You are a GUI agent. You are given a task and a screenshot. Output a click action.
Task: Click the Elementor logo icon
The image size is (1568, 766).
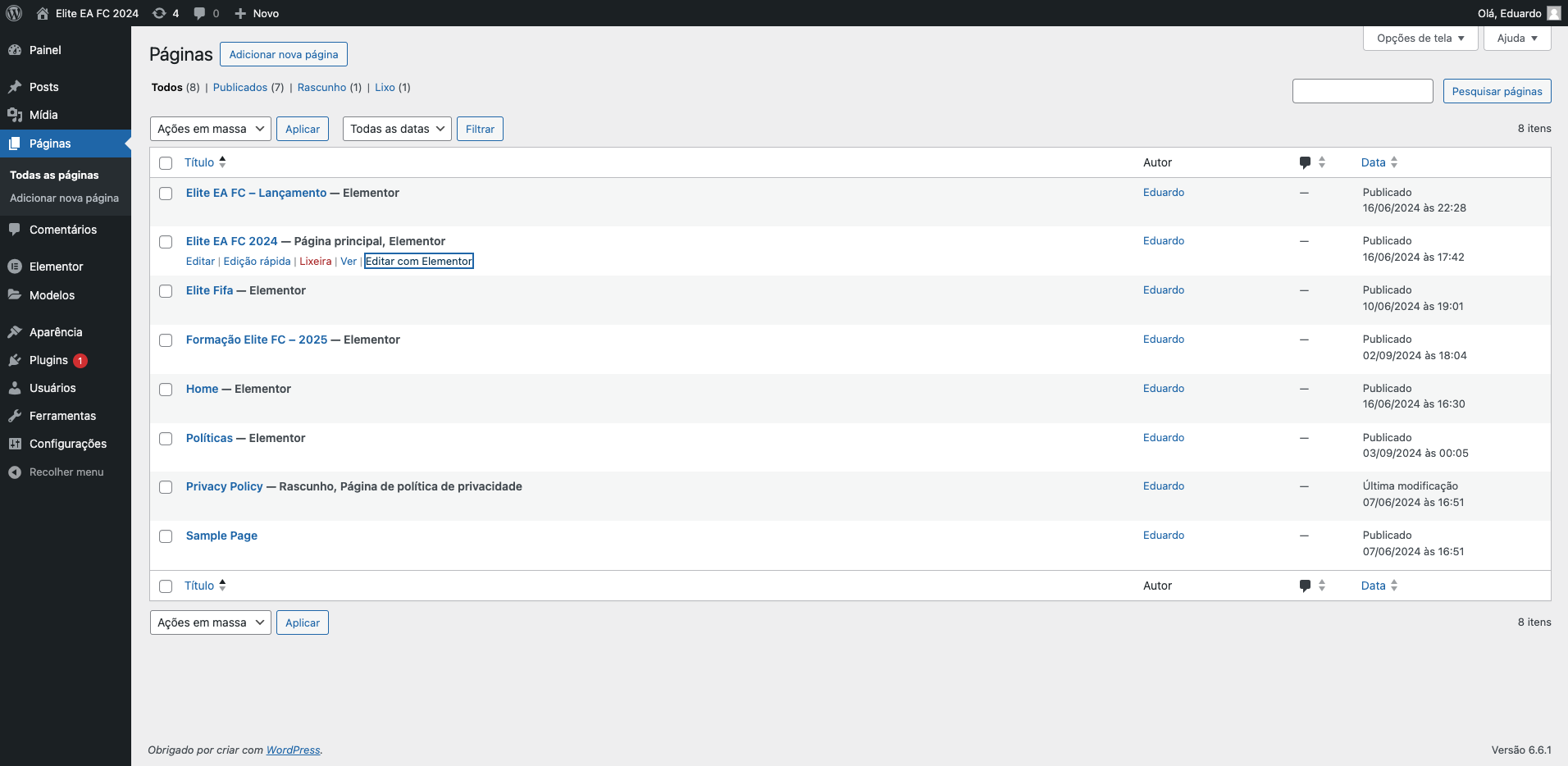click(x=15, y=267)
